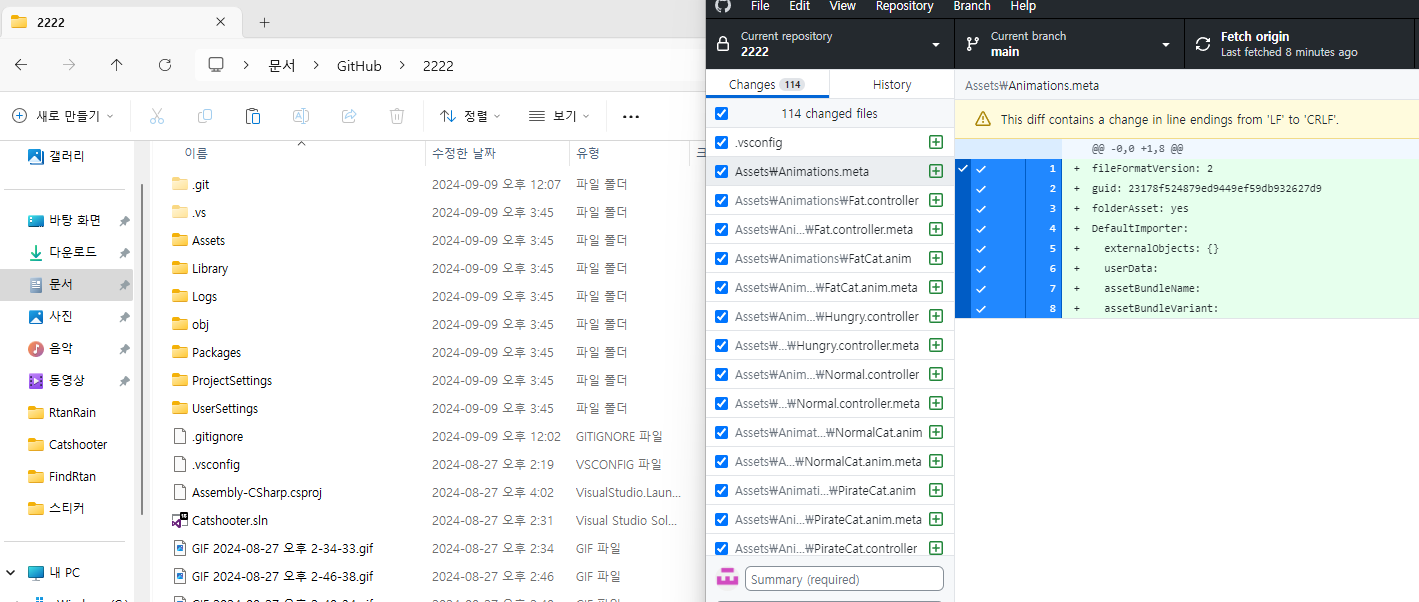
Task: Click the 문서 breadcrumb in the address bar
Action: (x=282, y=65)
